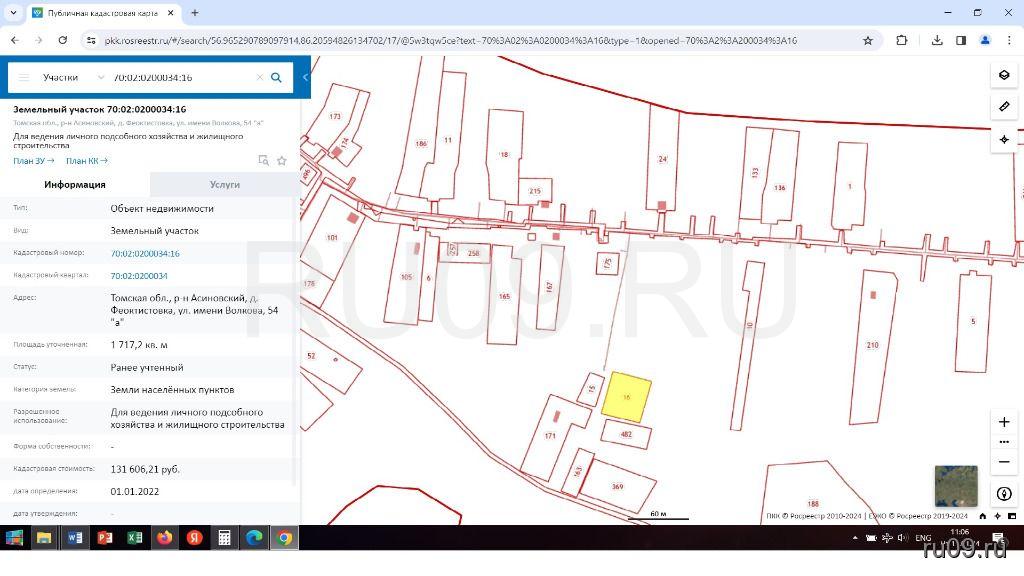
Task: Click cadastral quarter link 70:02:0200034
Action: (139, 276)
